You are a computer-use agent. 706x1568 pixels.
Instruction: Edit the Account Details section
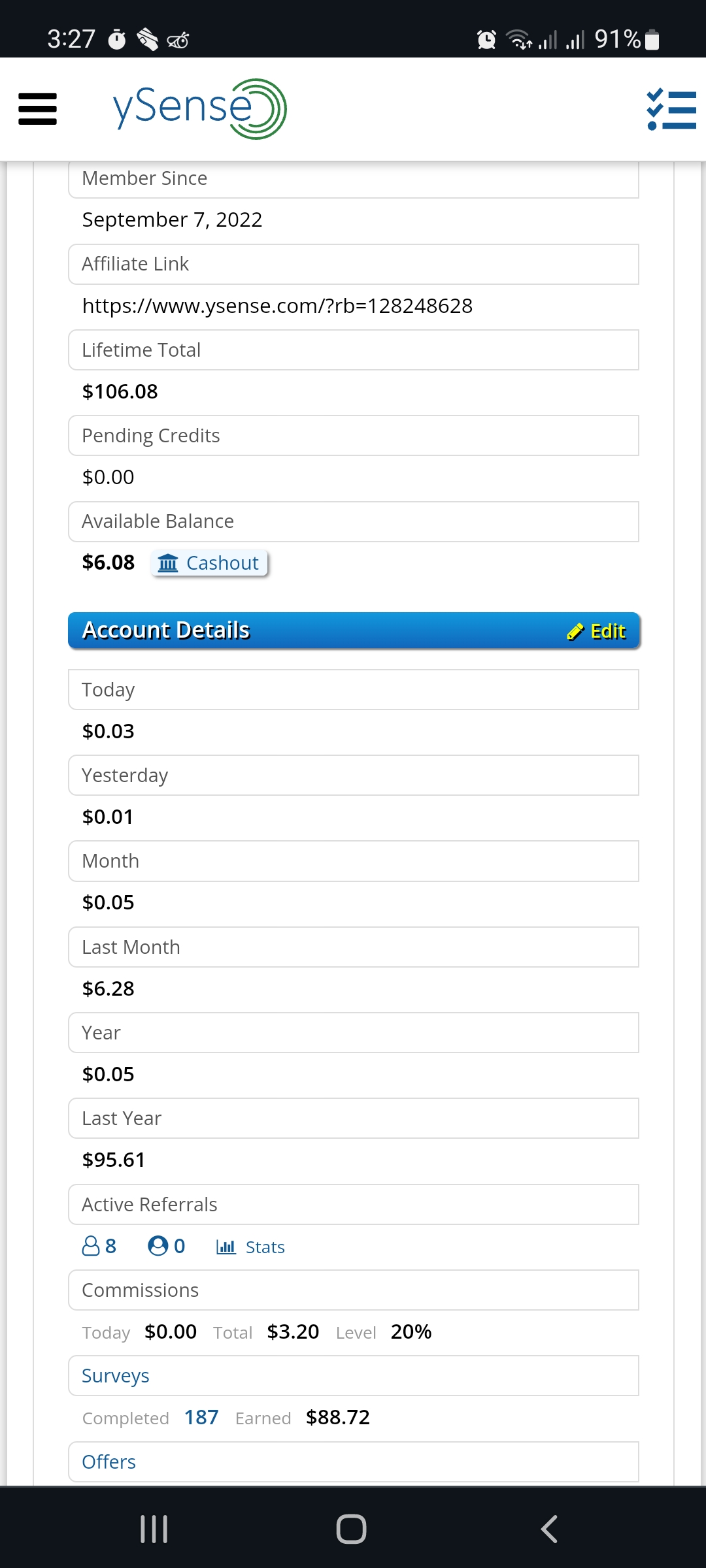(596, 631)
